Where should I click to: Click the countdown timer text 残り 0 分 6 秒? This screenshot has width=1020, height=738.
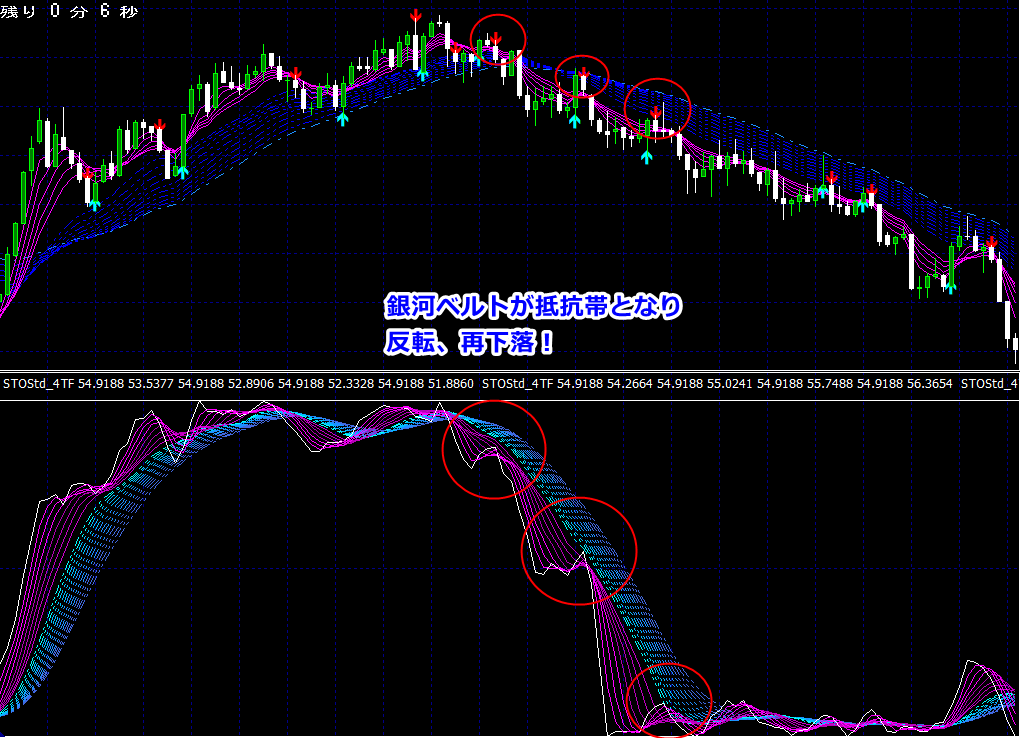[x=69, y=11]
